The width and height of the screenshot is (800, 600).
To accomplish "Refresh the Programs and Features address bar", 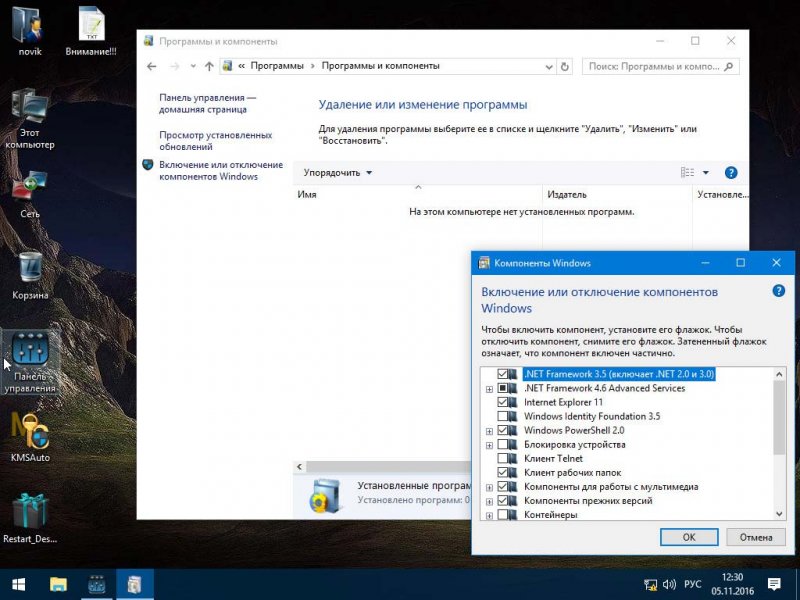I will [x=564, y=66].
